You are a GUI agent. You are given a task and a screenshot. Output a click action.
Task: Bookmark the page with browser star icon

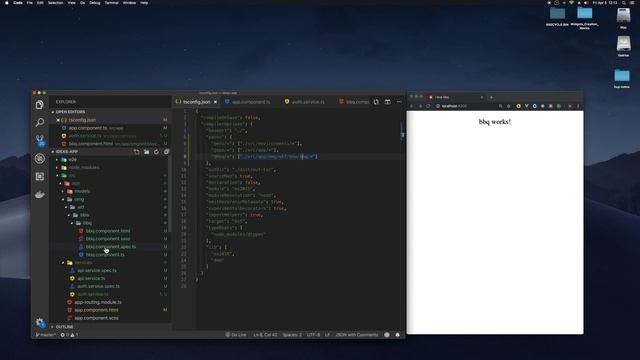[509, 106]
